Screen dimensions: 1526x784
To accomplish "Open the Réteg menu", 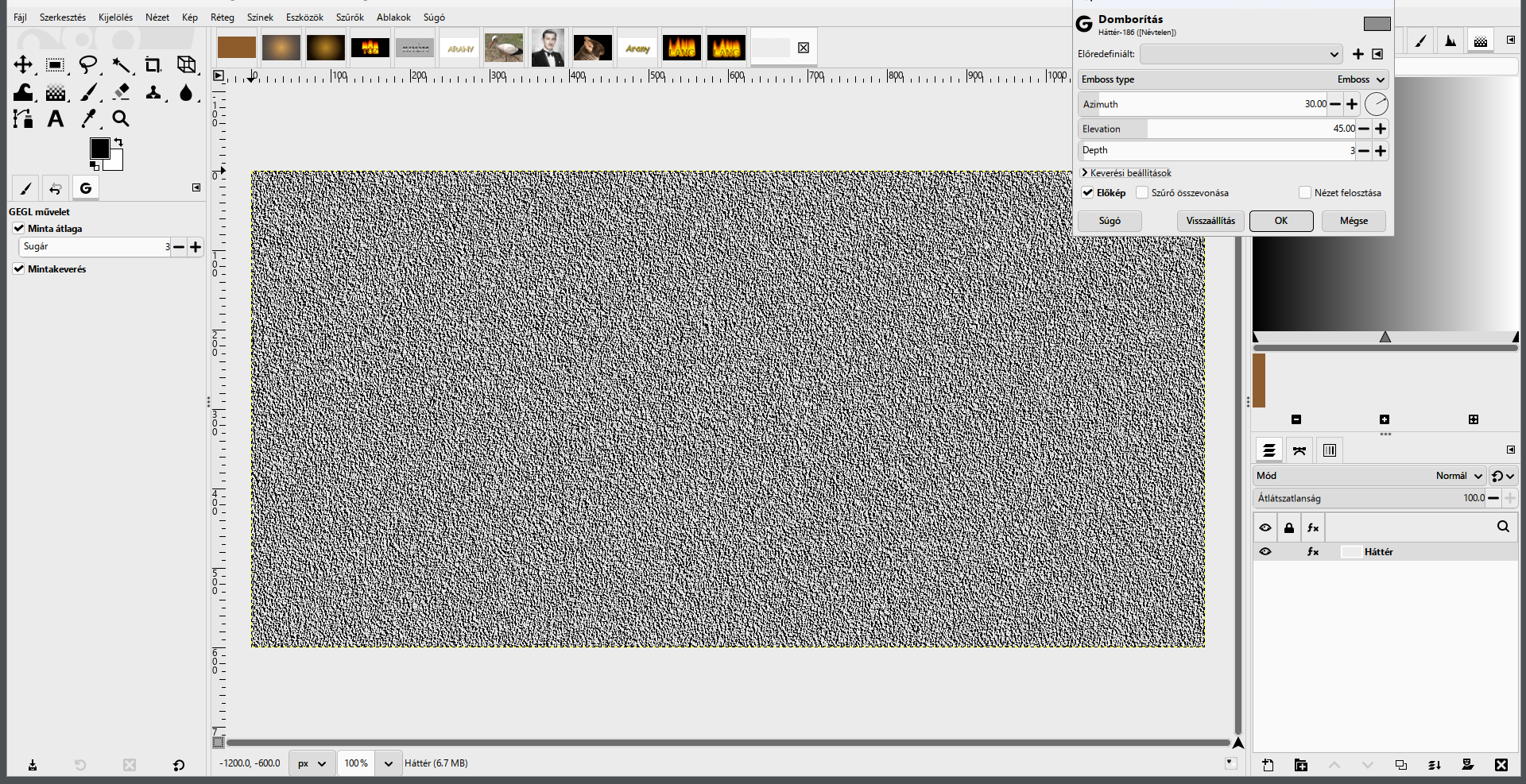I will tap(223, 17).
